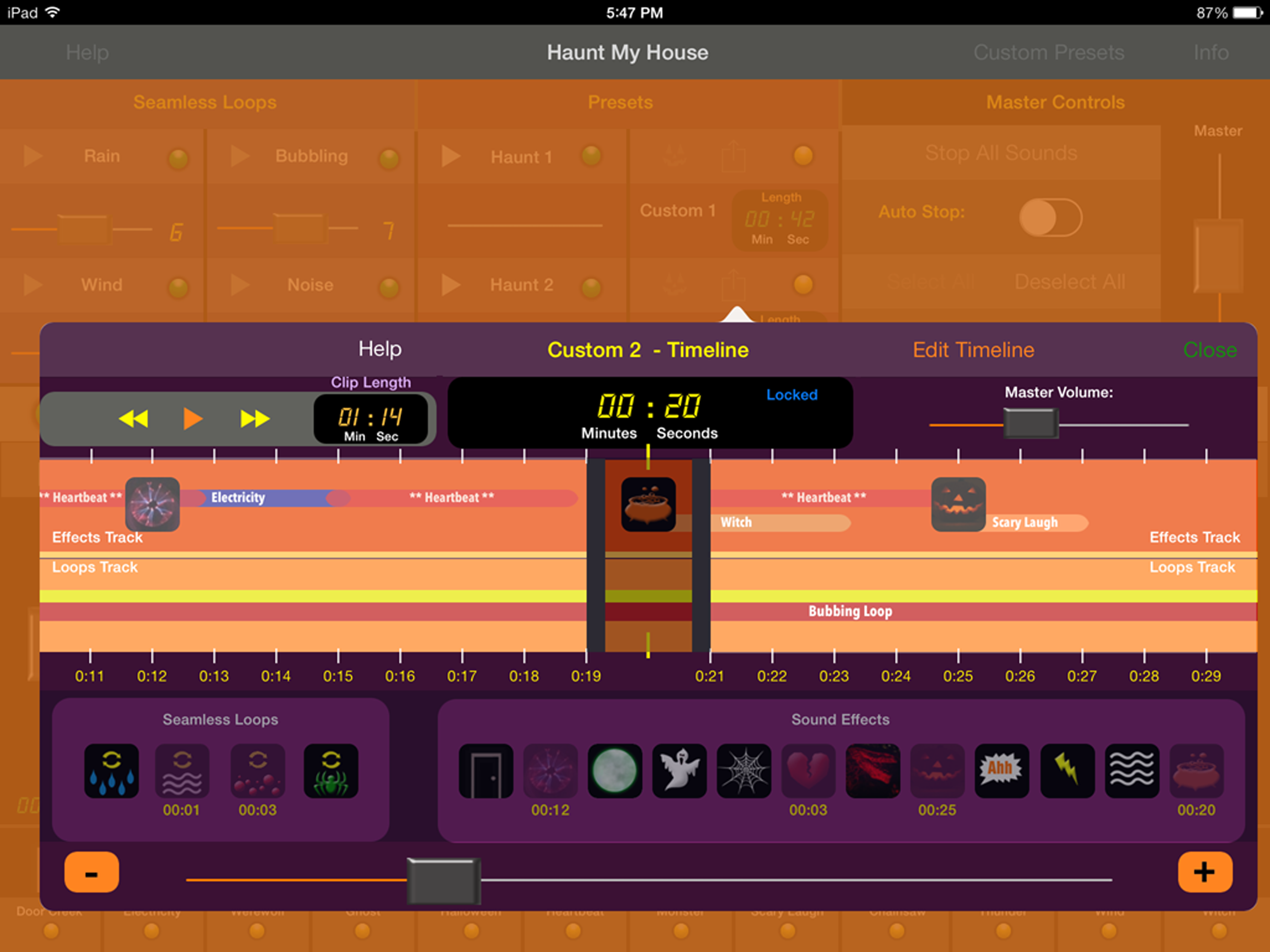Close the Custom 2 timeline panel

(1210, 350)
